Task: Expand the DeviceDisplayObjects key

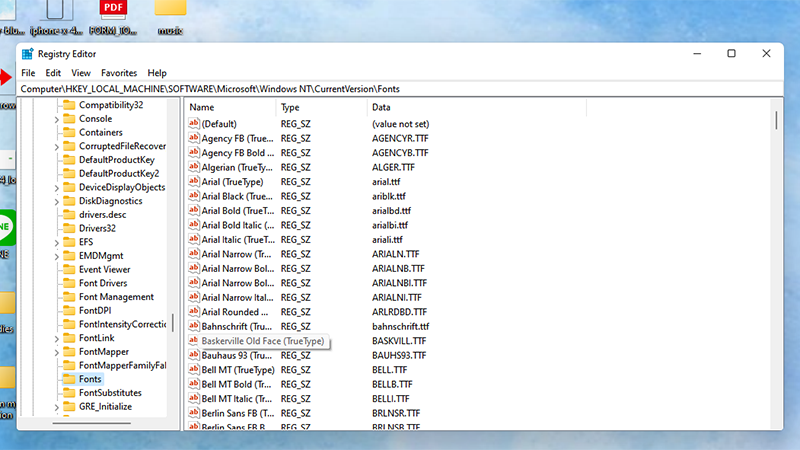Action: (x=57, y=188)
